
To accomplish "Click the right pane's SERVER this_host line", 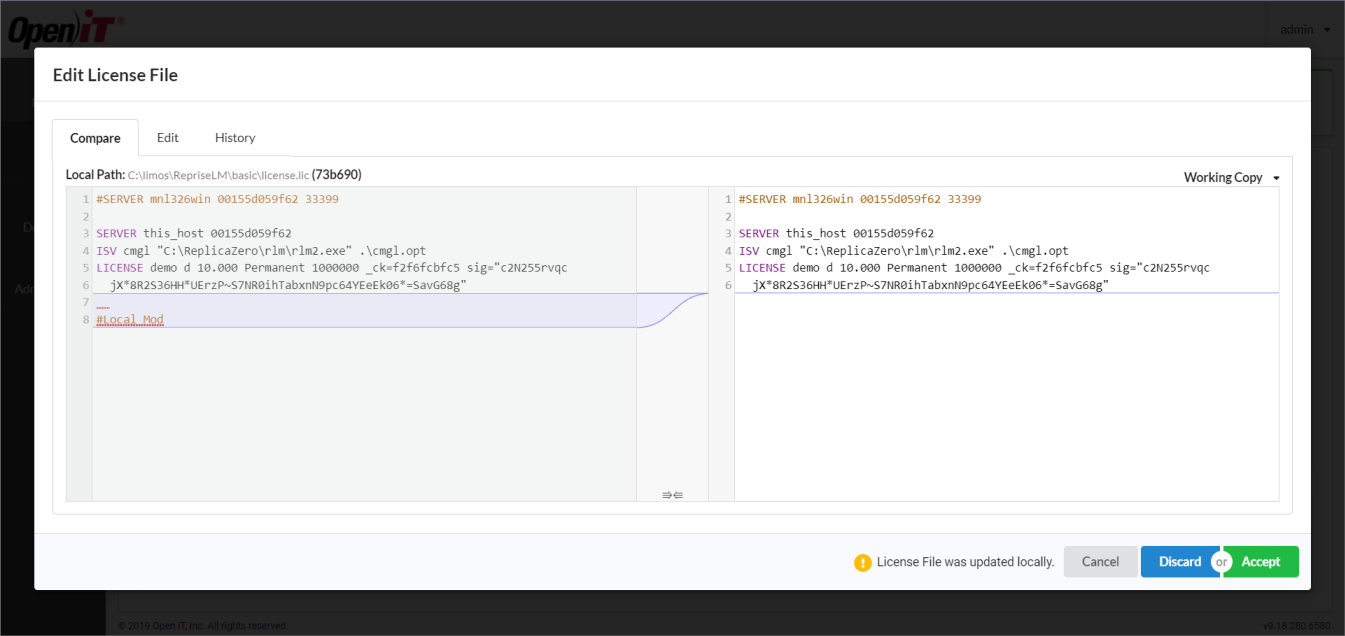I will 836,233.
